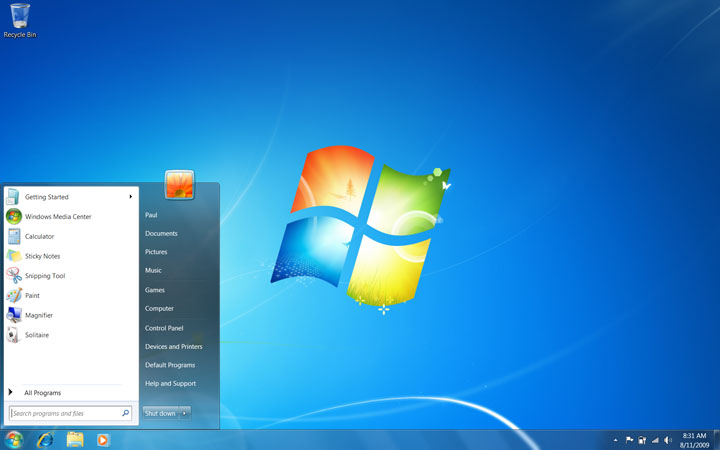
Task: Open Paint from the Start menu
Action: click(x=32, y=296)
